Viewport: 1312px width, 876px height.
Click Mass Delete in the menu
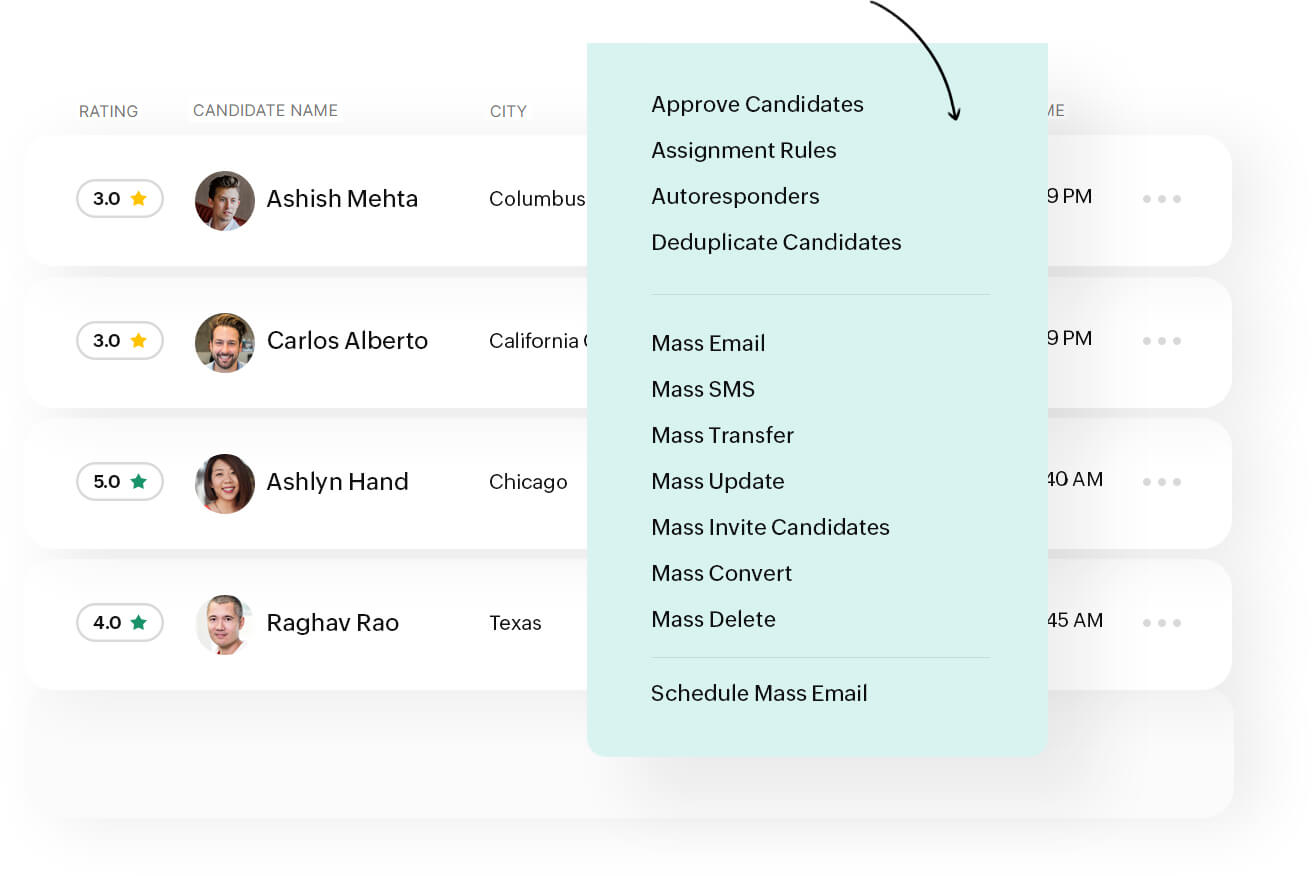[713, 620]
